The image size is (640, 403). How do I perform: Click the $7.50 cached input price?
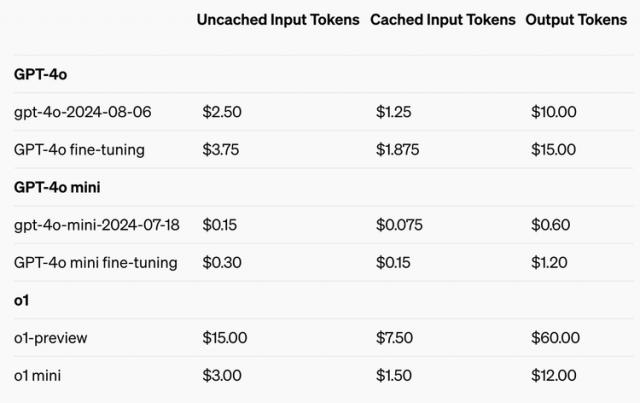tap(395, 338)
